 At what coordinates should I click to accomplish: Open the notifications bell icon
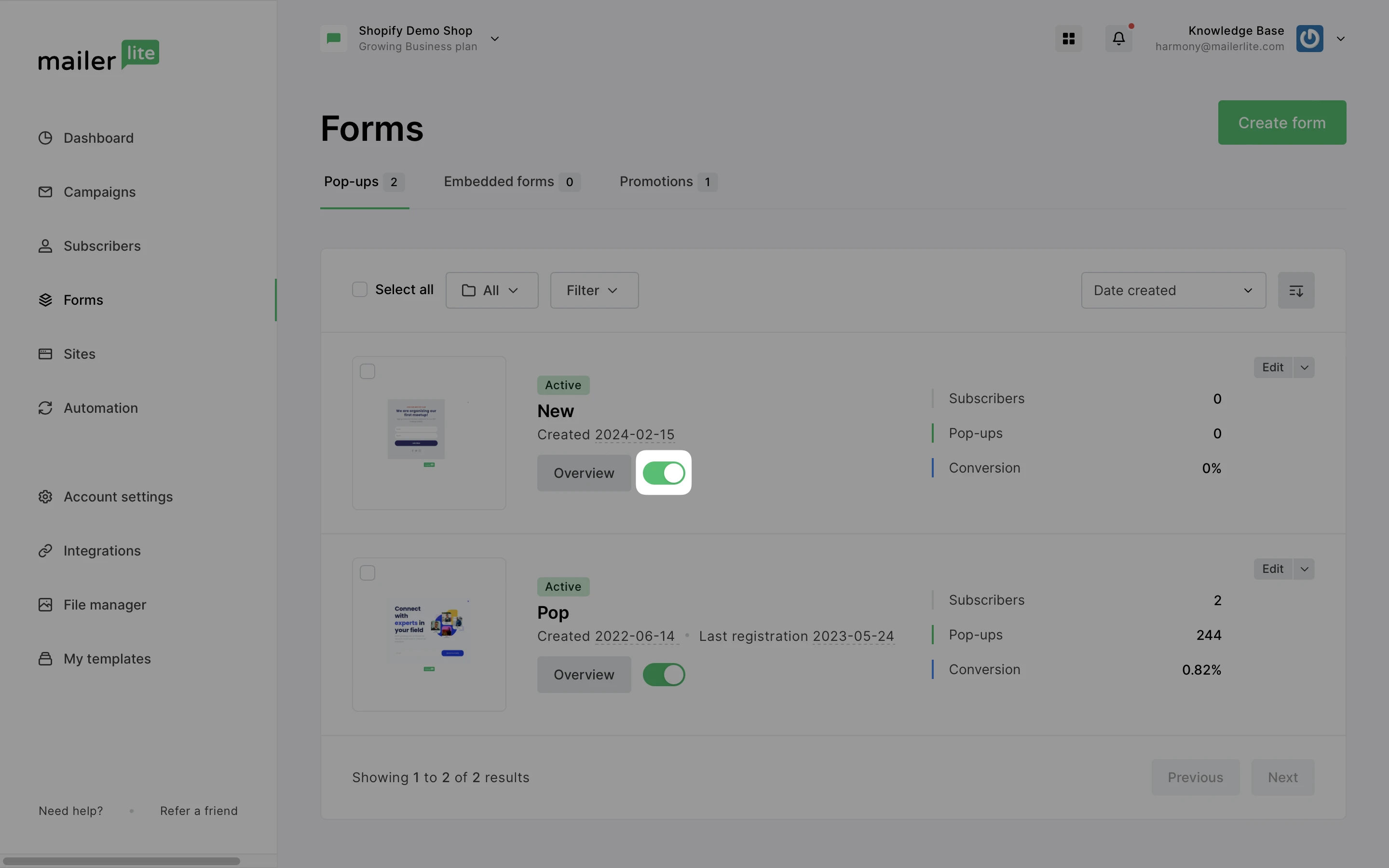1118,39
